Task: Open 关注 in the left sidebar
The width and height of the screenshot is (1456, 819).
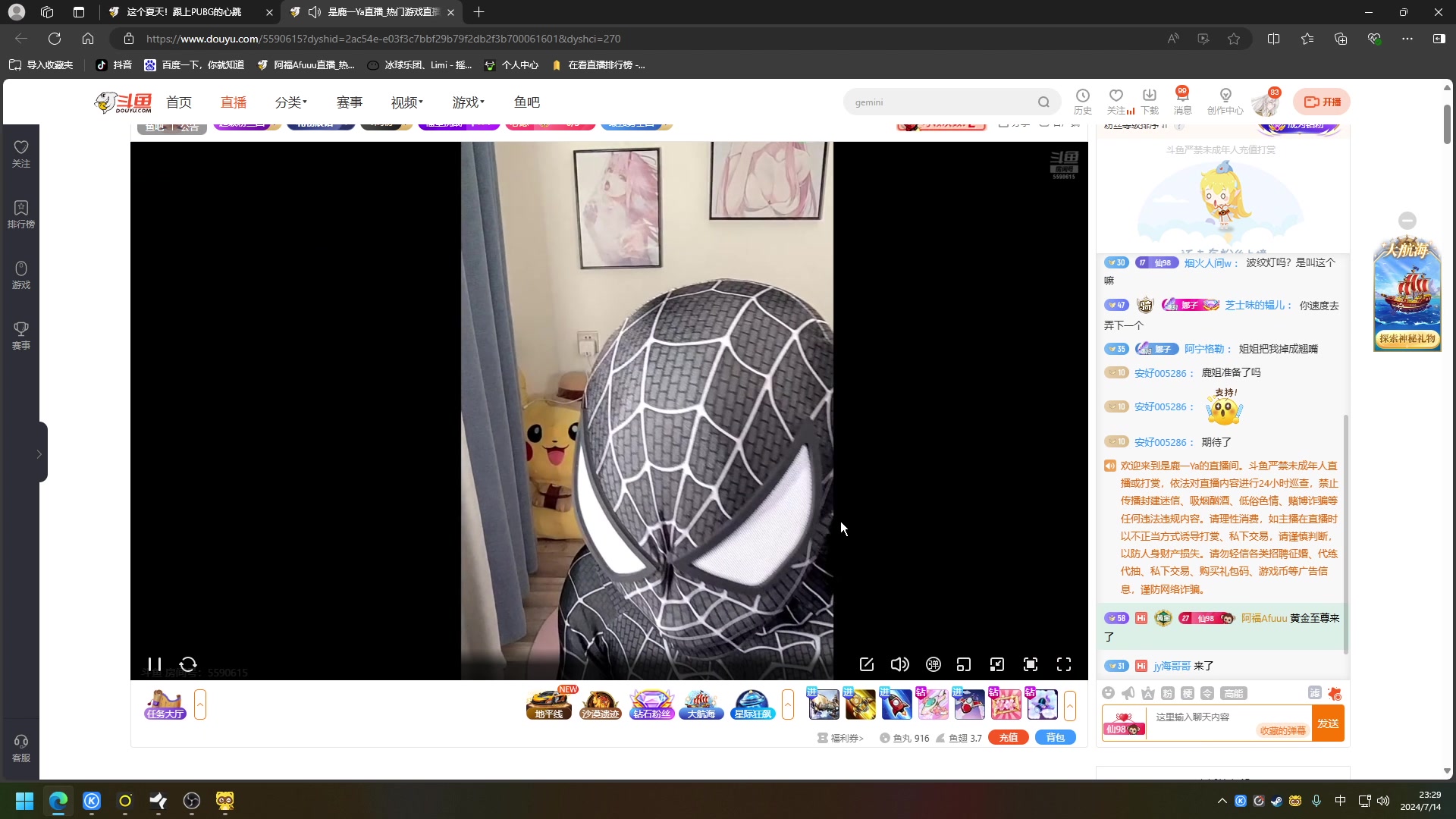Action: (x=21, y=154)
